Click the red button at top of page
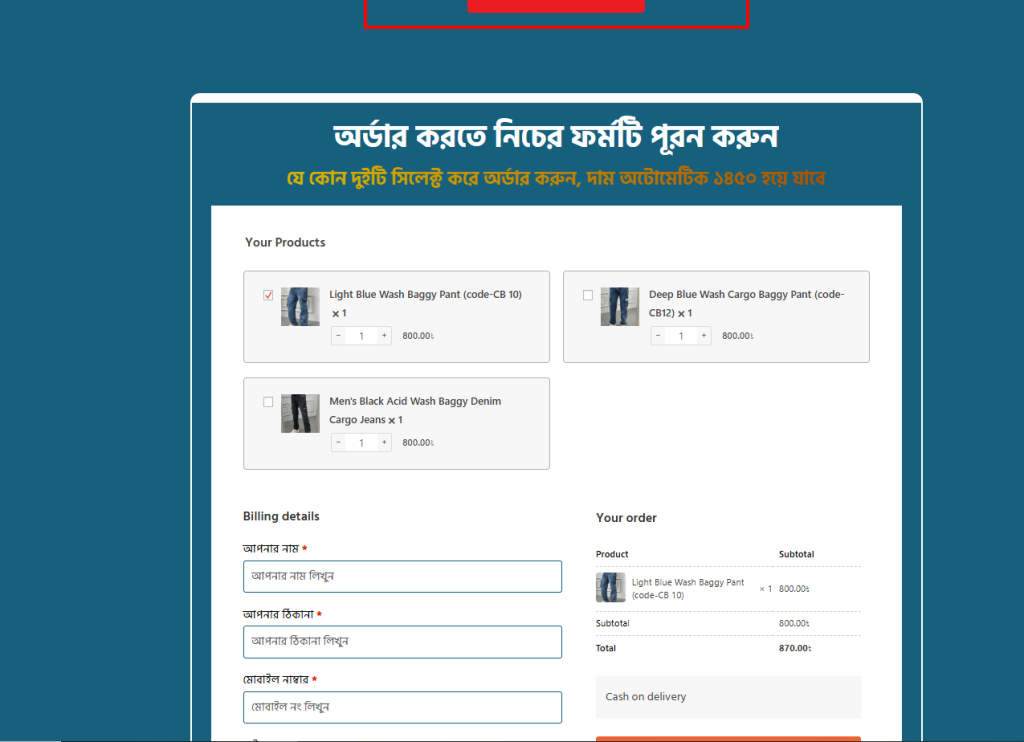The width and height of the screenshot is (1024, 742). (x=556, y=5)
